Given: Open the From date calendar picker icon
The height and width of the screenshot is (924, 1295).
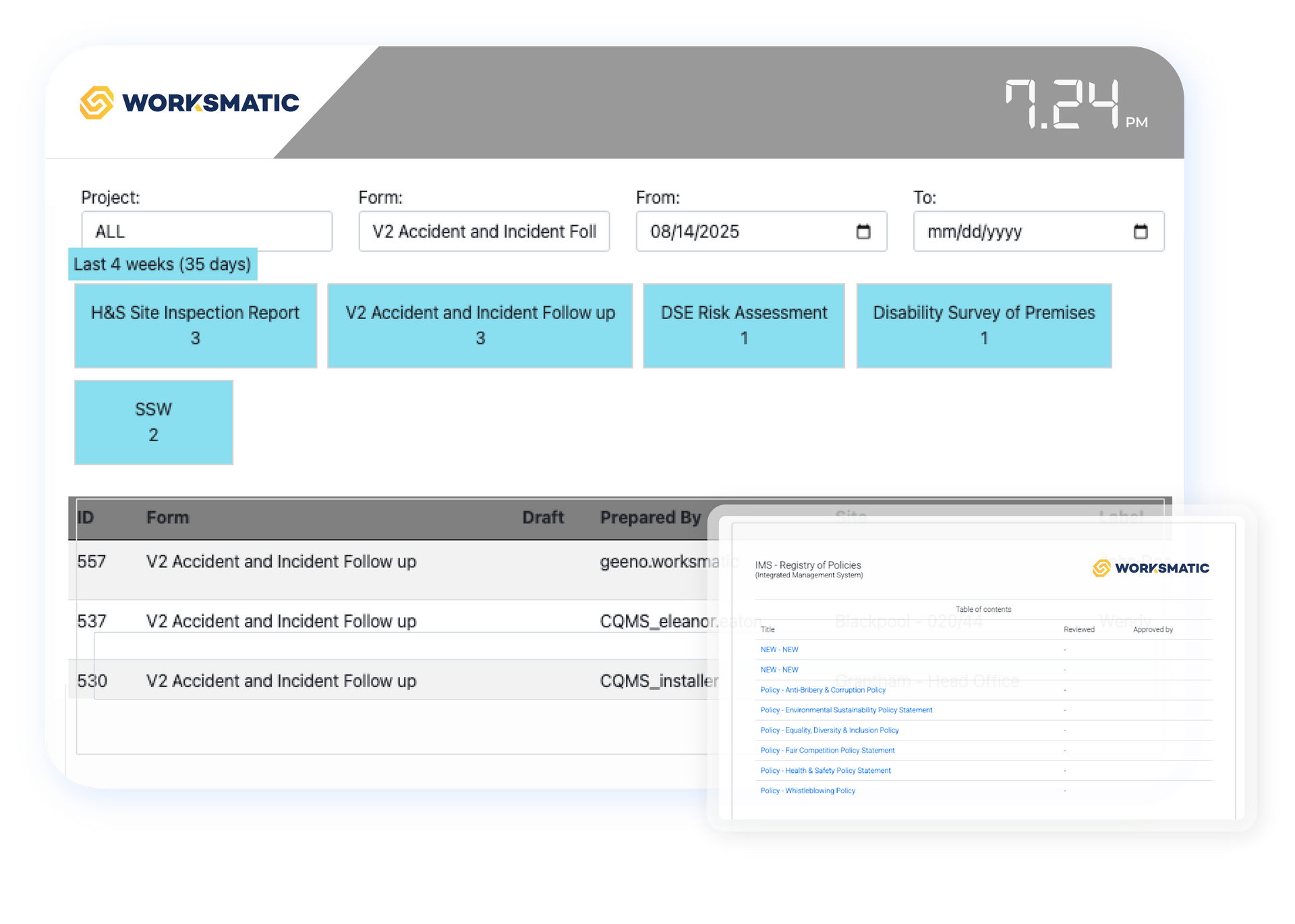Looking at the screenshot, I should click(863, 231).
